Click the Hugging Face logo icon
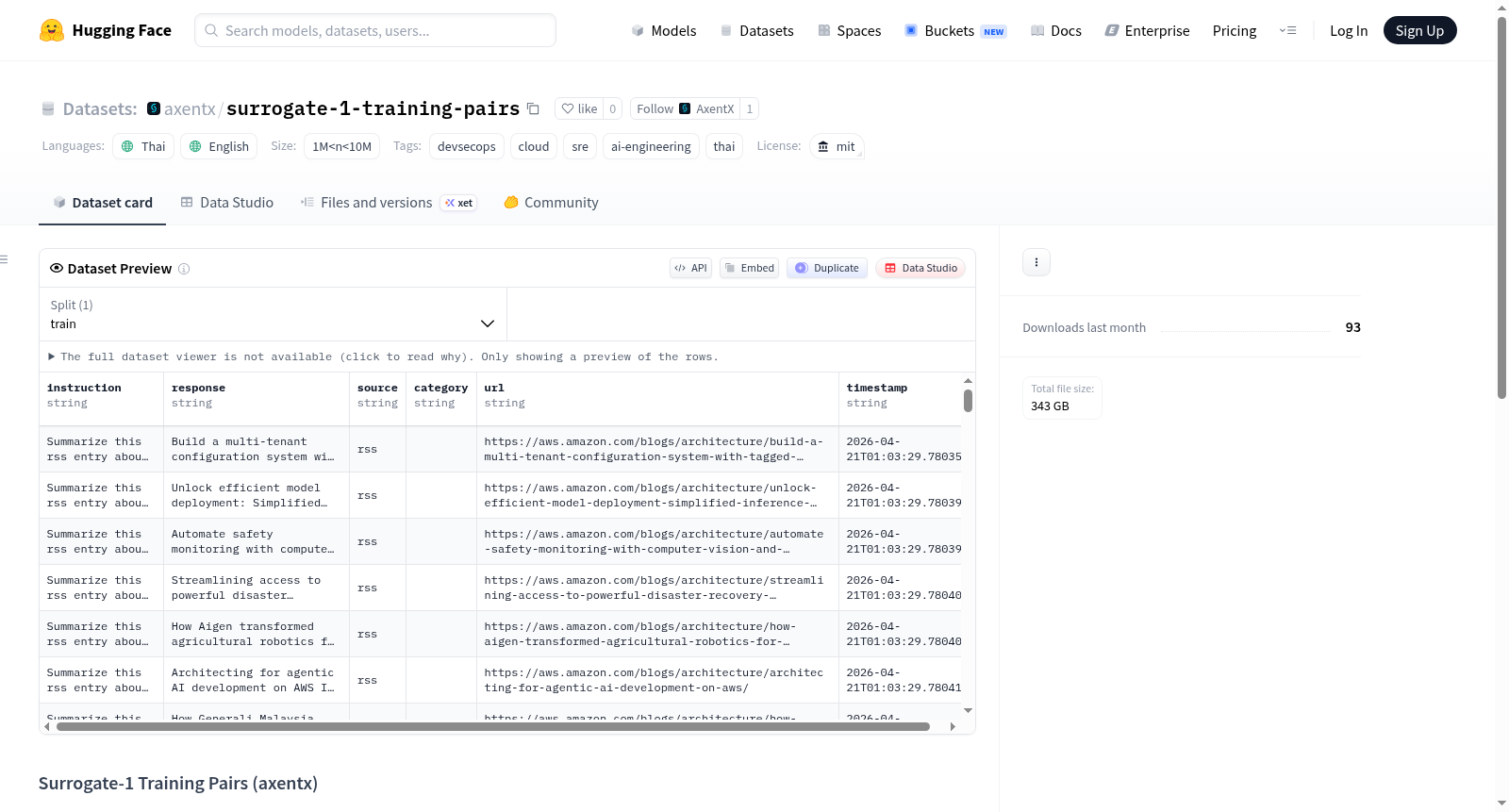Screen dimensions: 1509x812 52,30
